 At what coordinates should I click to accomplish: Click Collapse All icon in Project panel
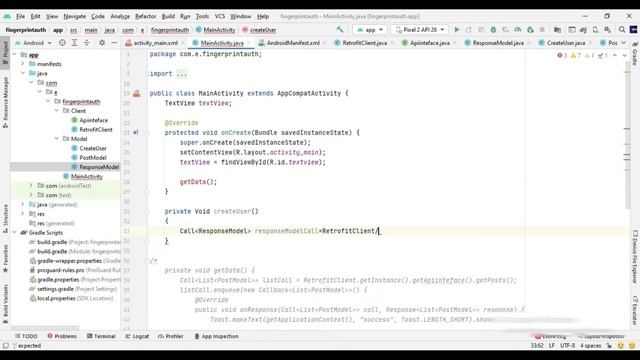pyautogui.click(x=87, y=42)
